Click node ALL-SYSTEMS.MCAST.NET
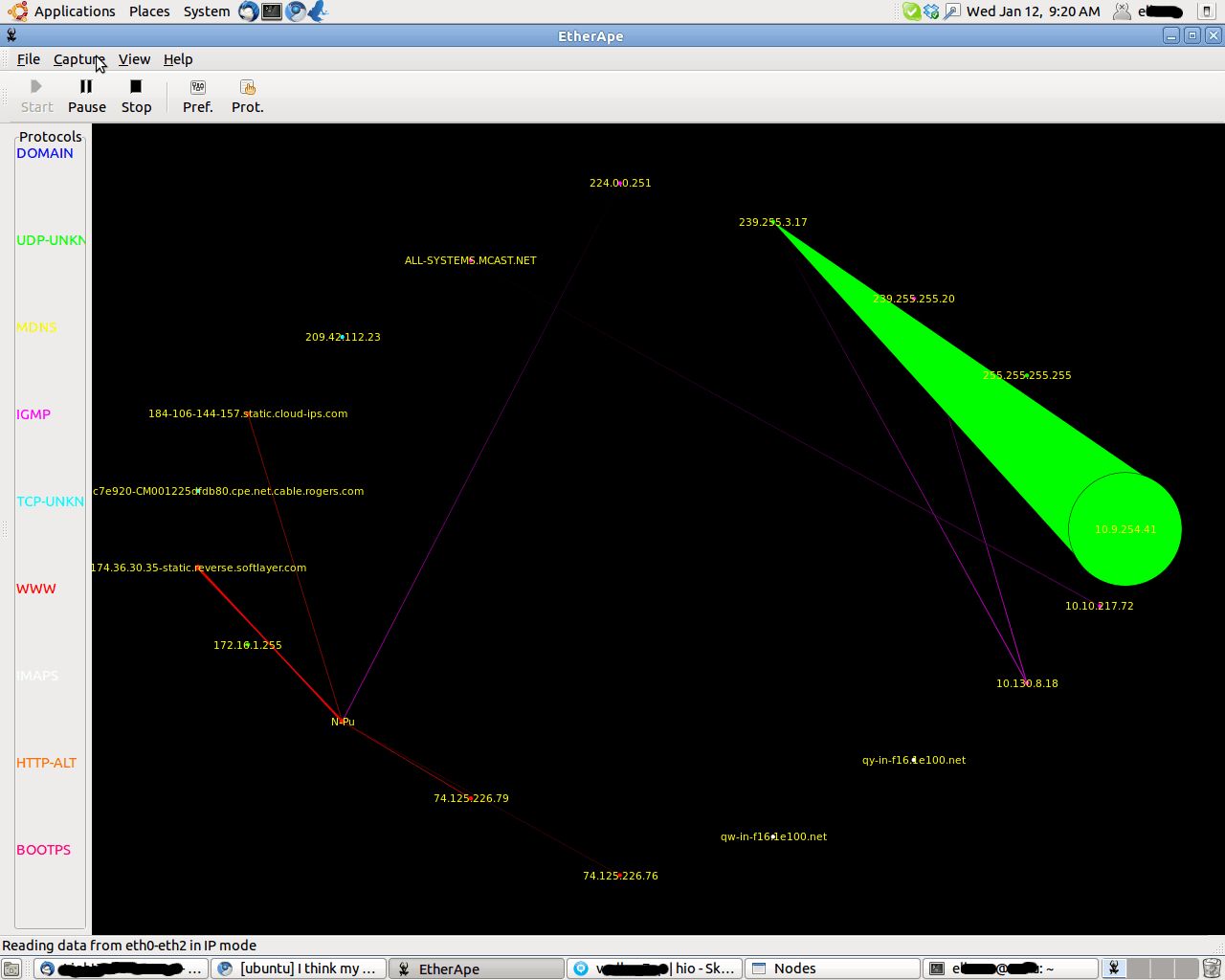 click(x=471, y=260)
